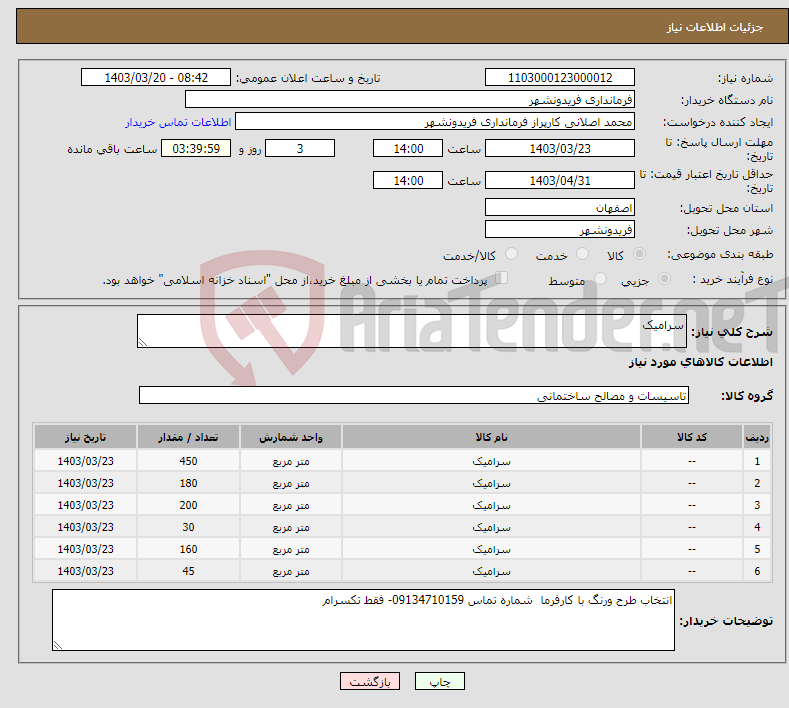Click quantity 160 in row 5
Screen dimensions: 789x708
coord(188,549)
